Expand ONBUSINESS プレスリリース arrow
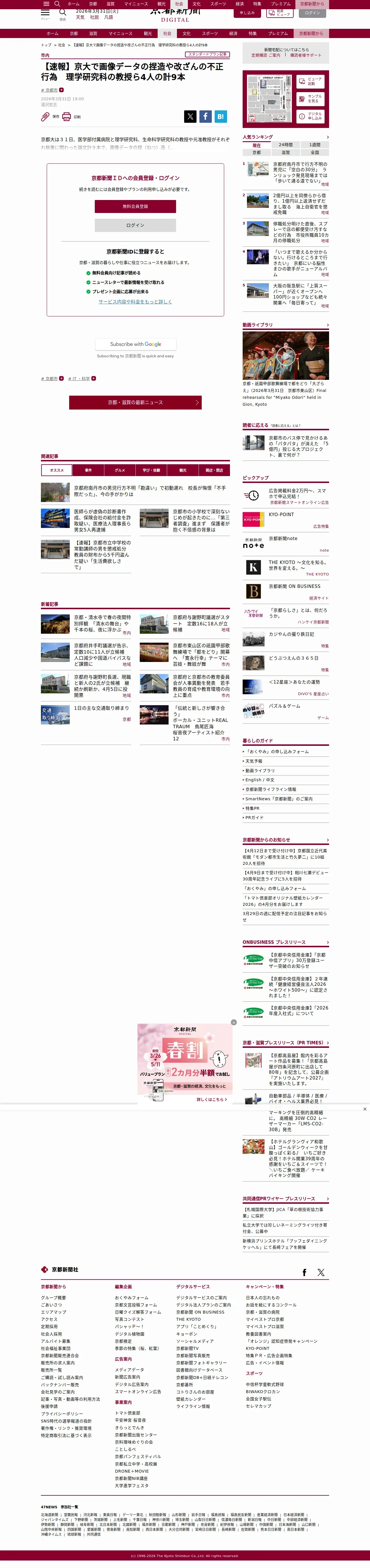 (x=327, y=942)
